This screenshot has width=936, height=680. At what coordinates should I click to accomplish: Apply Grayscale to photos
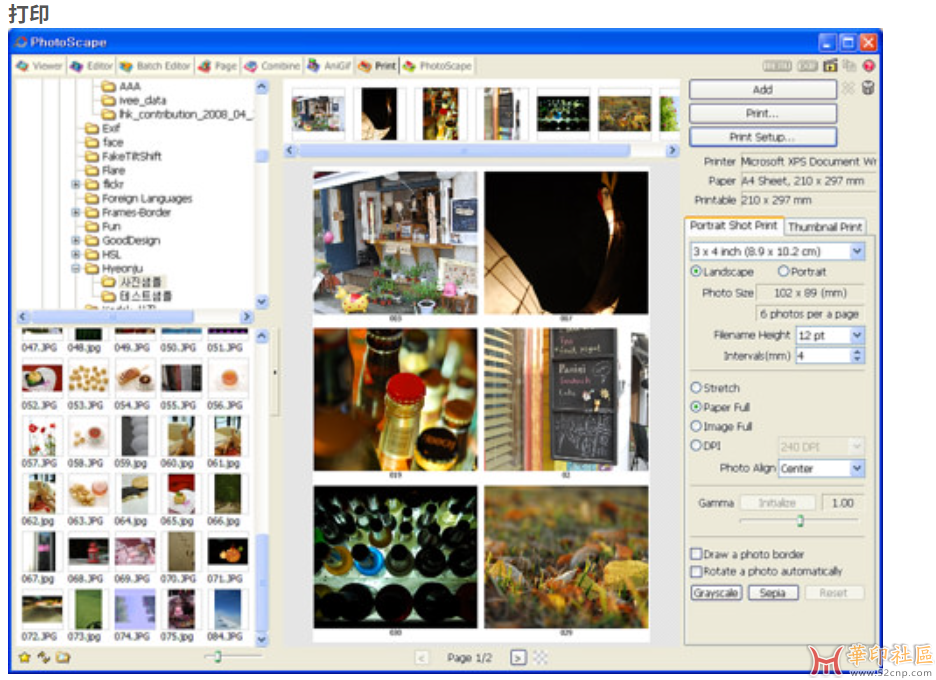click(716, 593)
